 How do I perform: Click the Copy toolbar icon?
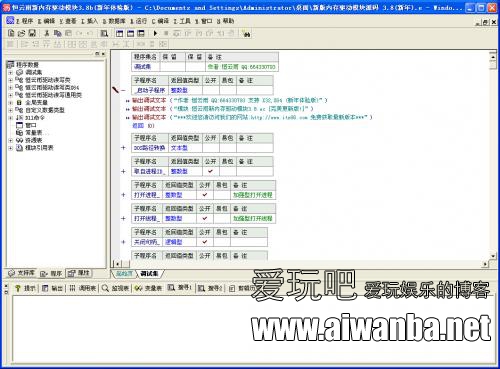[x=57, y=33]
